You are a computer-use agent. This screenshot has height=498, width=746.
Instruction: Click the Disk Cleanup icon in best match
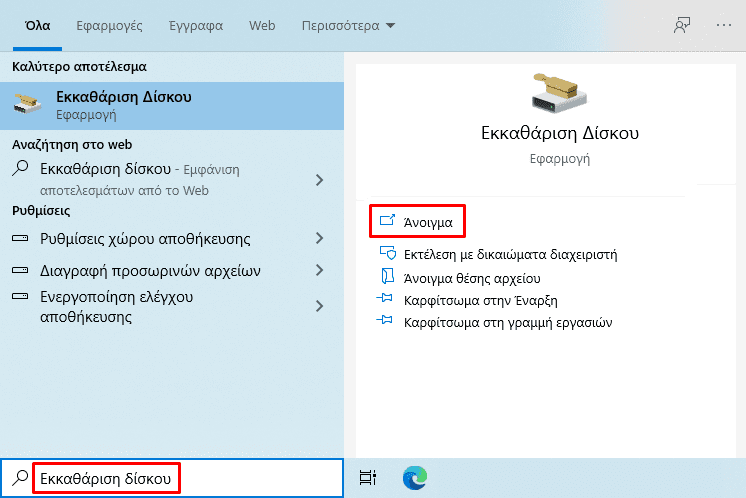(x=27, y=104)
